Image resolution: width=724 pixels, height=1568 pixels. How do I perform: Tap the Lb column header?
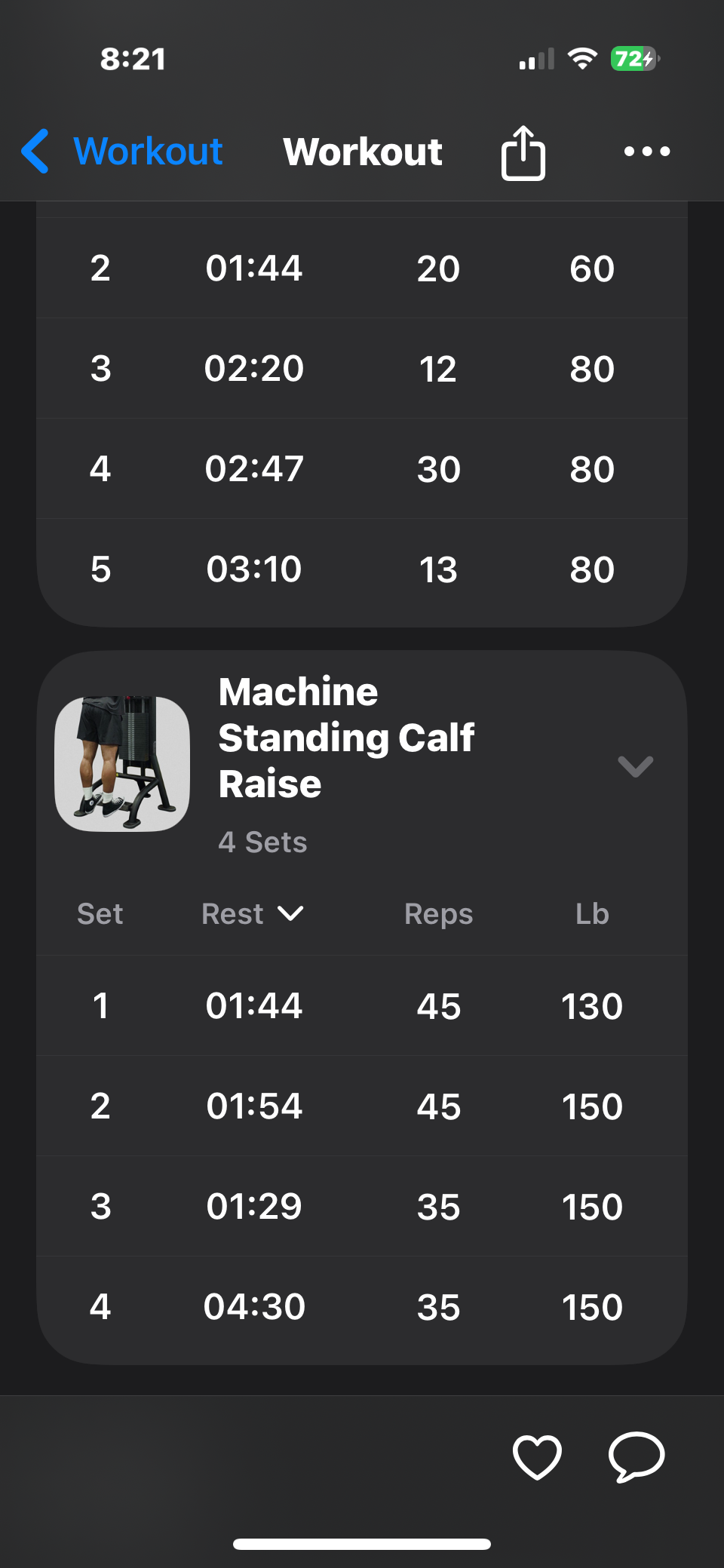tap(592, 914)
